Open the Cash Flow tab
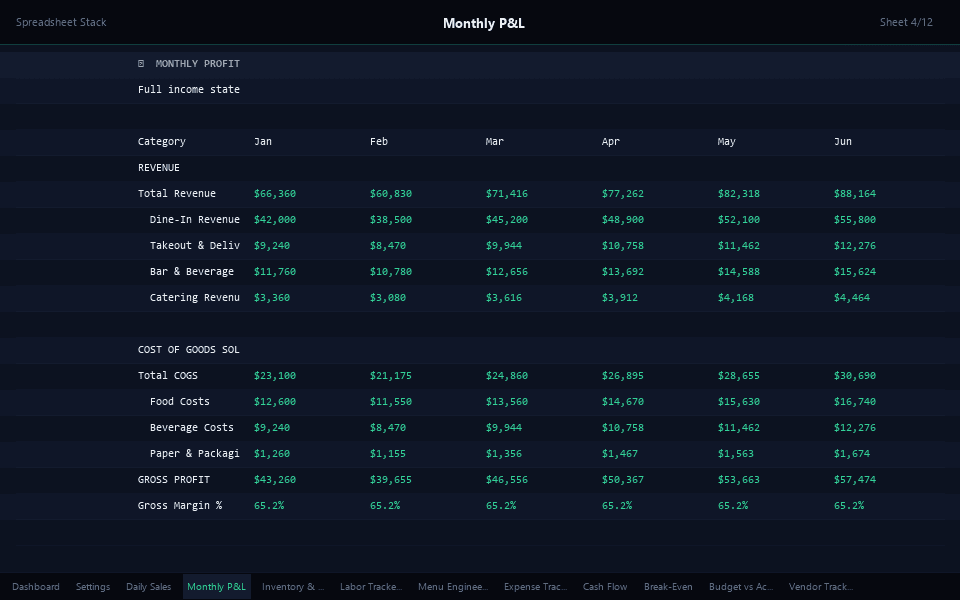Viewport: 960px width, 600px height. pyautogui.click(x=605, y=587)
